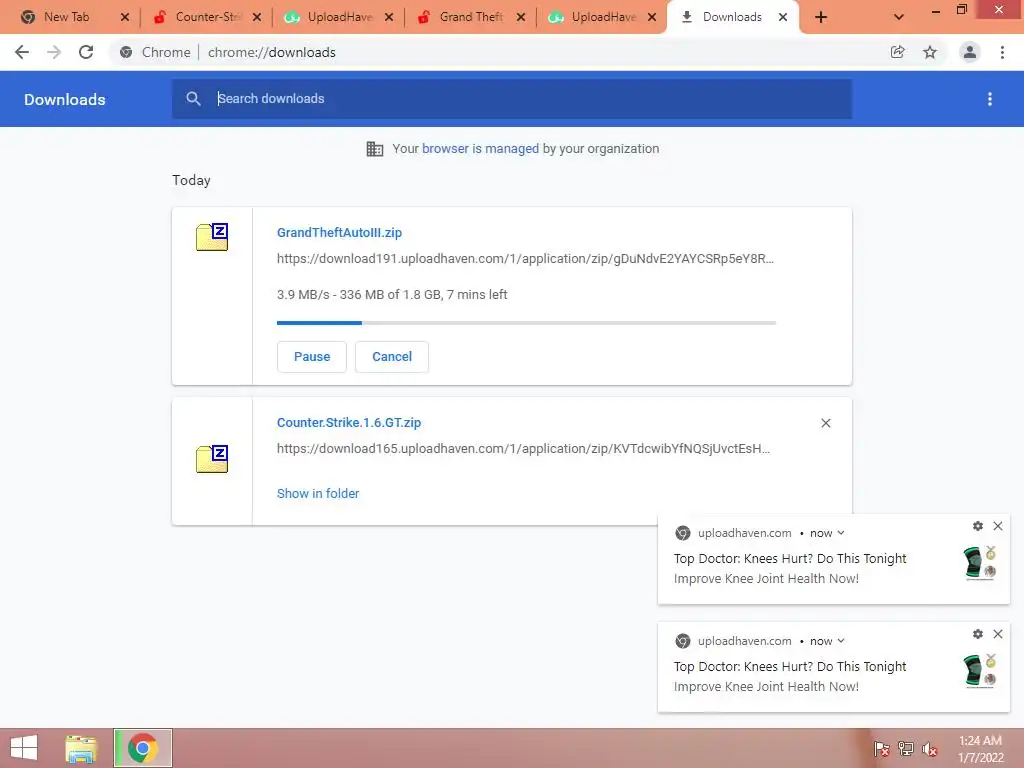Click the GrandTheftAutoIII download progress bar

(526, 323)
